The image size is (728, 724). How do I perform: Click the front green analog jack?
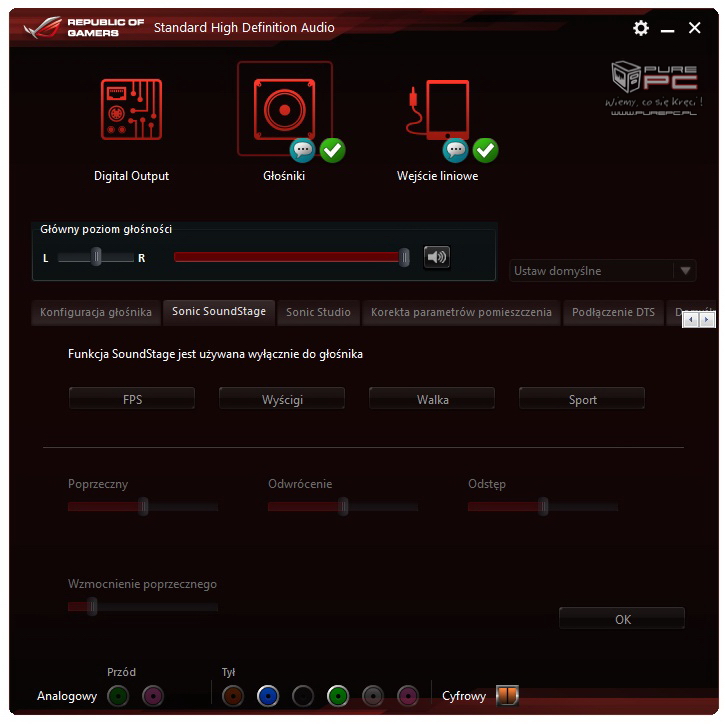(x=118, y=696)
